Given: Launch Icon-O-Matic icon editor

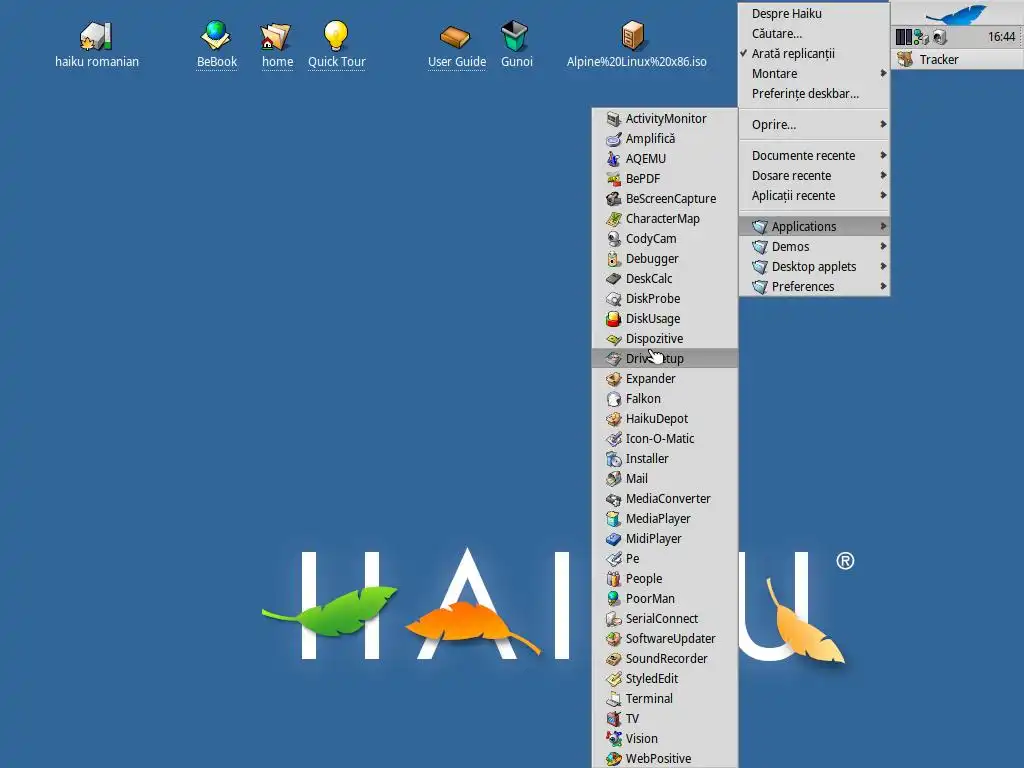Looking at the screenshot, I should [665, 439].
